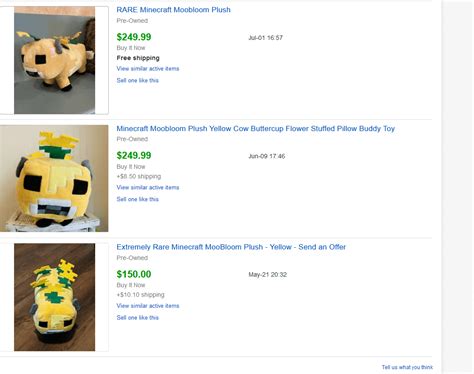Click the Jul-01 16:57 sold date
This screenshot has width=474, height=374.
click(x=265, y=38)
